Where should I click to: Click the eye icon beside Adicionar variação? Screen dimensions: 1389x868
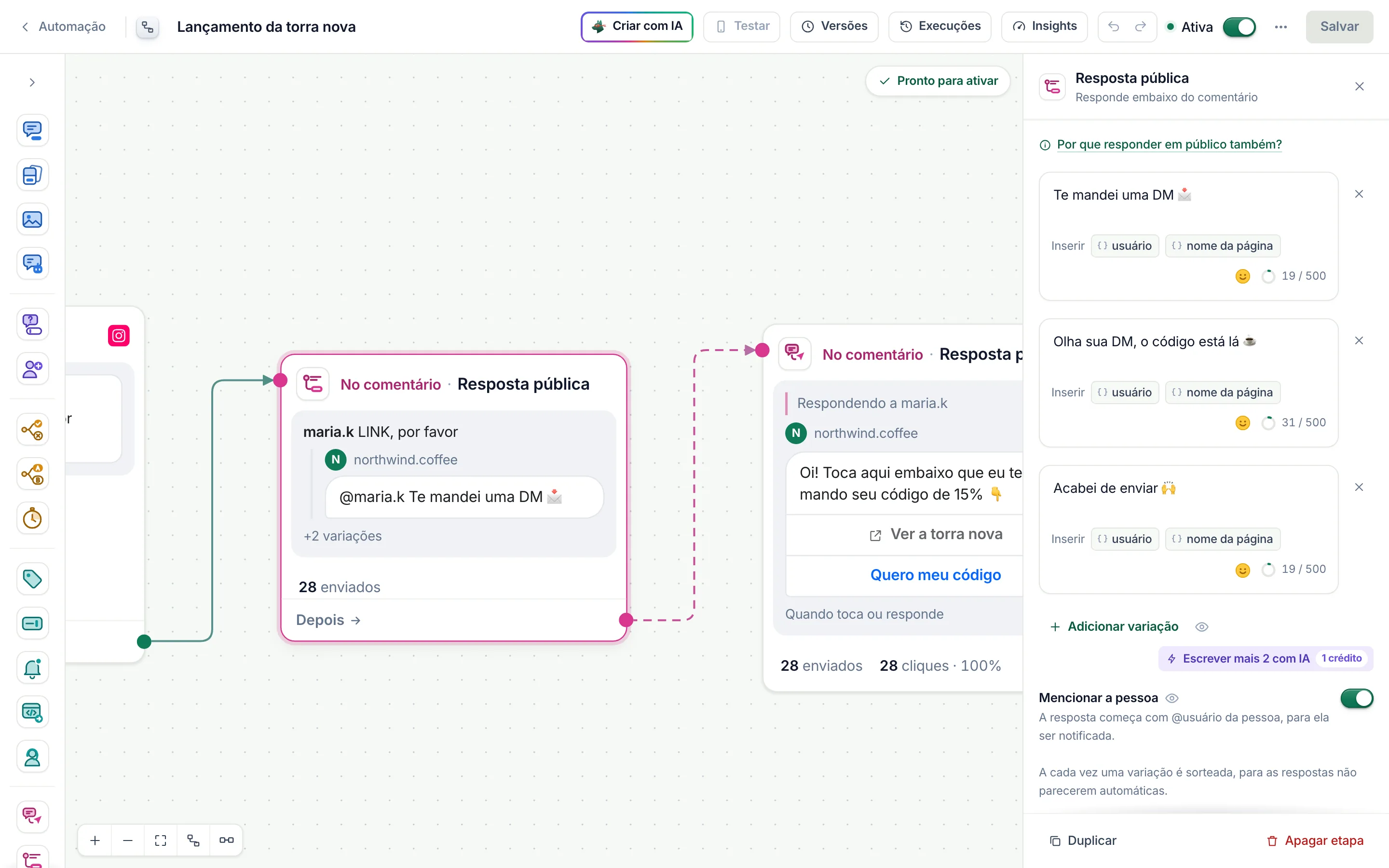click(1202, 627)
